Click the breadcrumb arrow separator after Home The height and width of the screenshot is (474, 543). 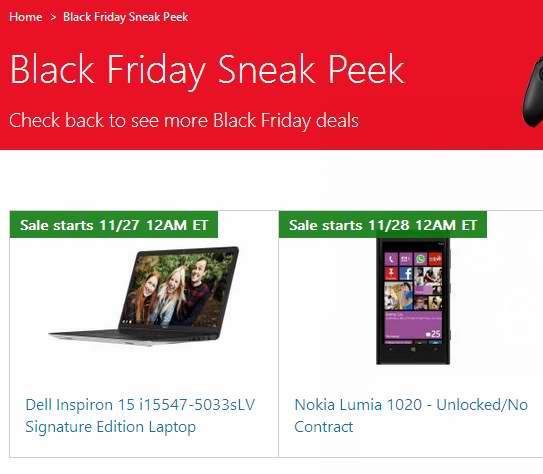coord(53,17)
